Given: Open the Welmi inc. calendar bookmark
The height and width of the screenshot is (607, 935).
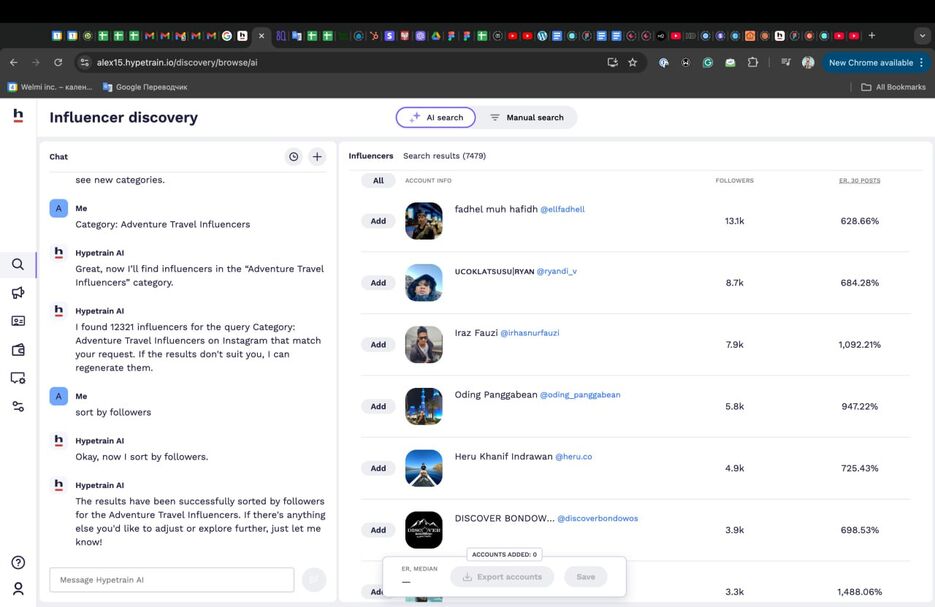Looking at the screenshot, I should click(50, 87).
